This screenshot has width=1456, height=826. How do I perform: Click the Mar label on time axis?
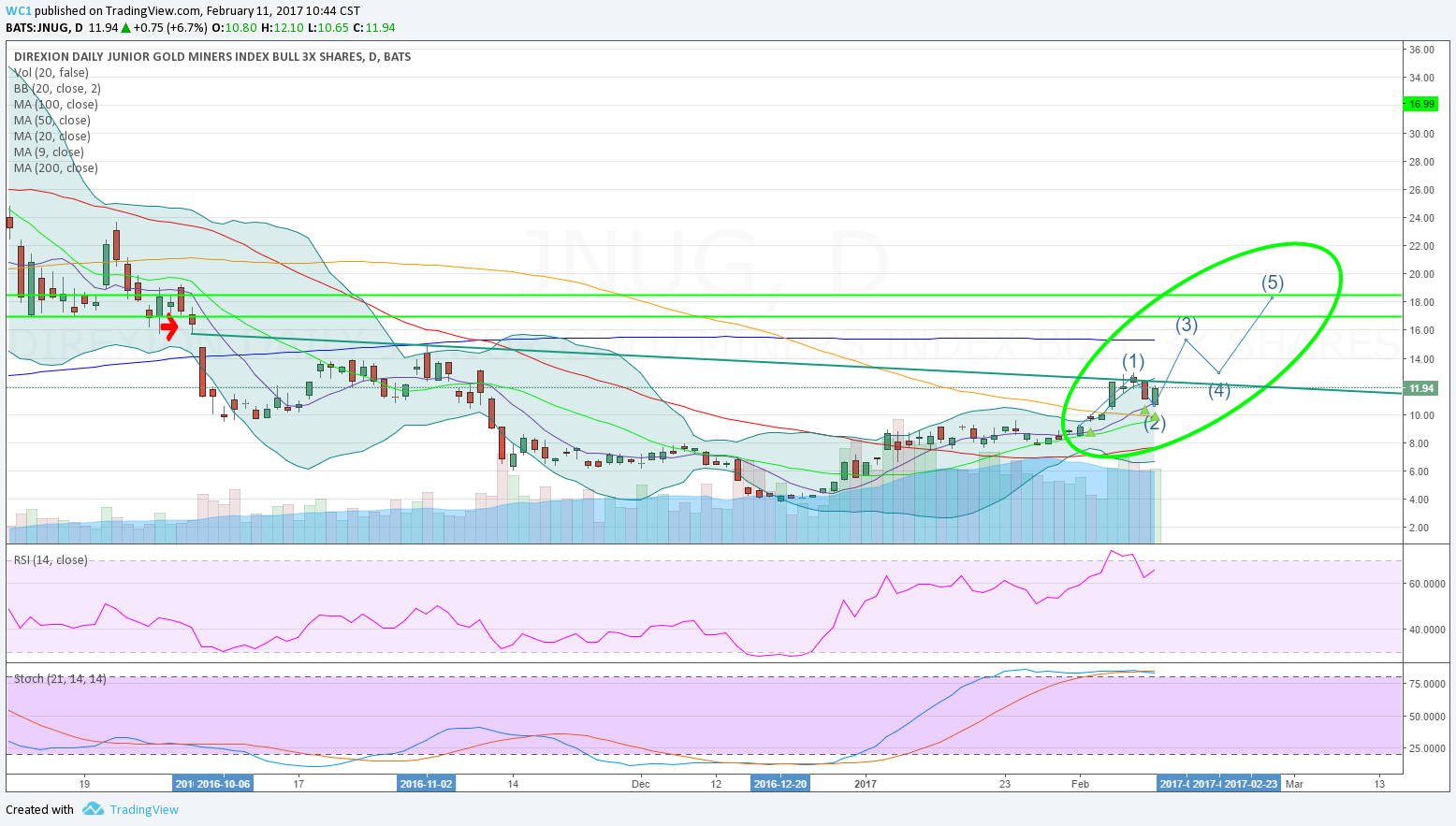1294,784
